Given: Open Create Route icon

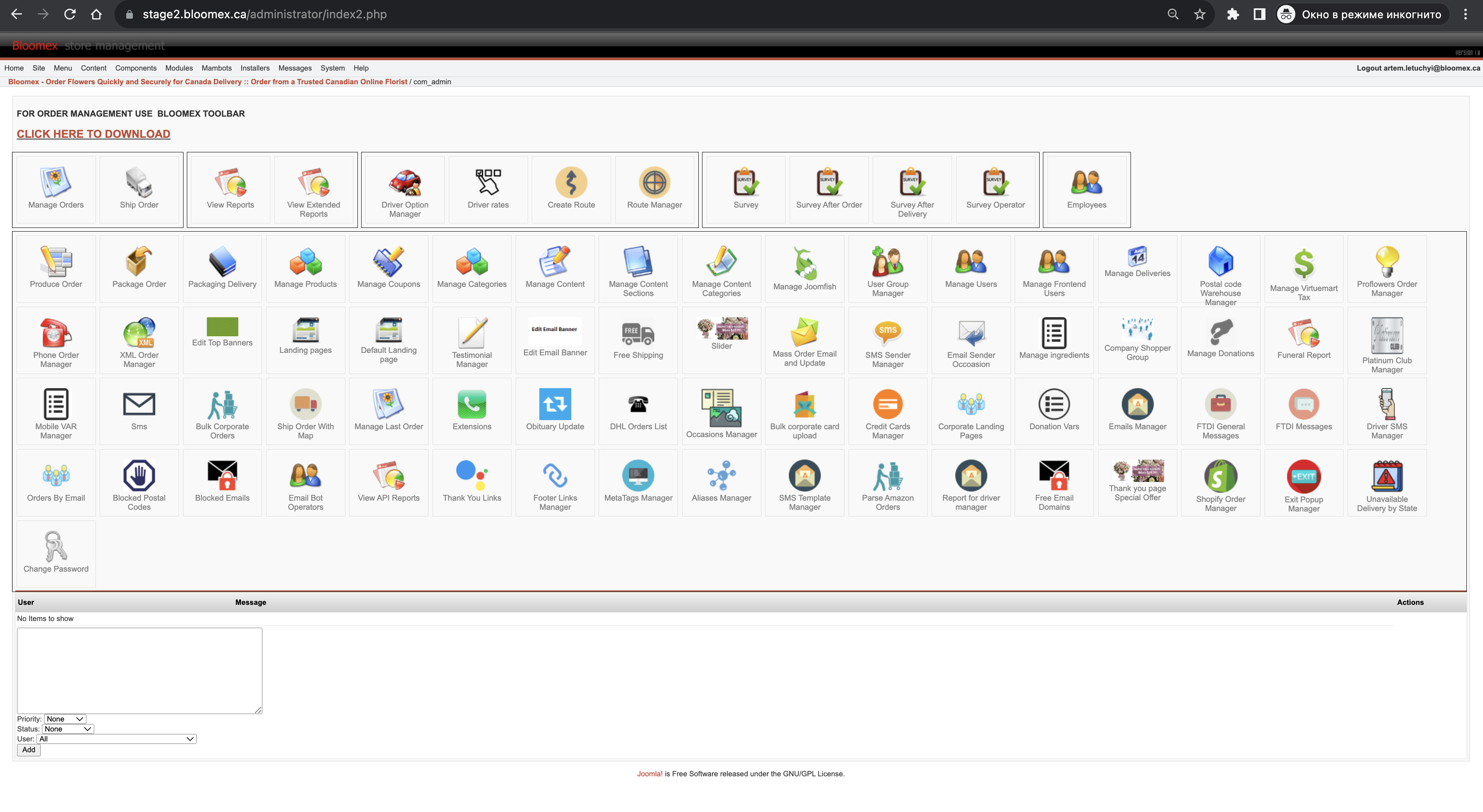Looking at the screenshot, I should click(571, 182).
